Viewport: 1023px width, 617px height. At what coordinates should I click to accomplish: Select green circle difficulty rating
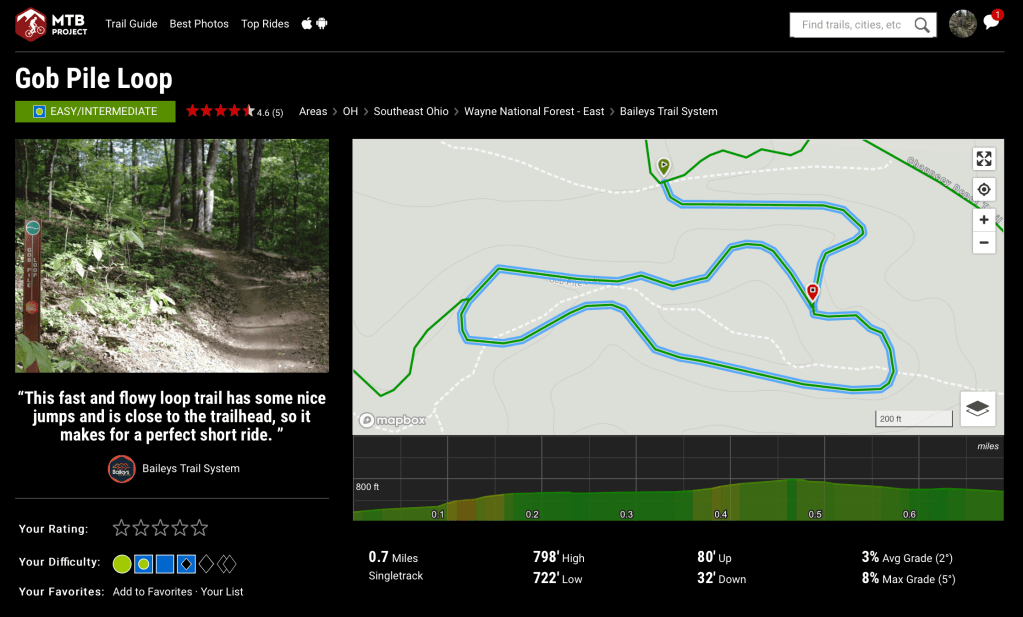click(x=121, y=564)
